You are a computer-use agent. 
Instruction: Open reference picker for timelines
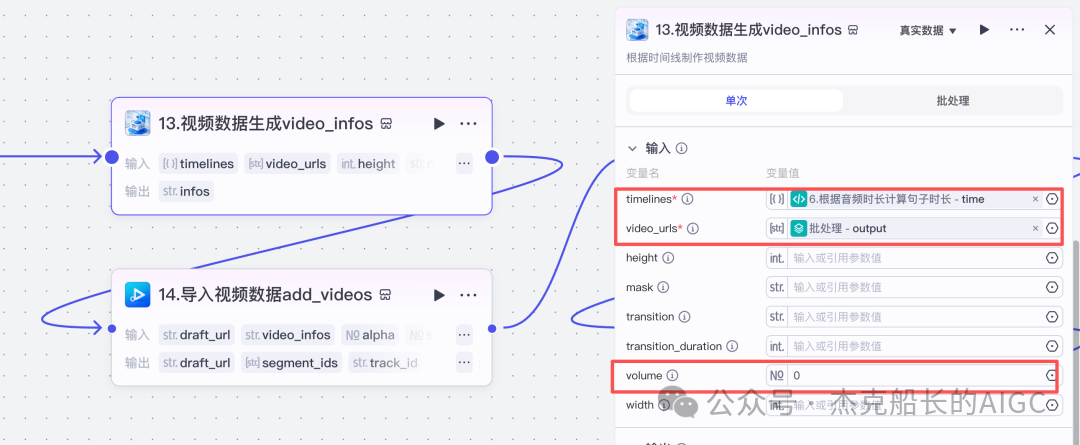[x=1052, y=199]
